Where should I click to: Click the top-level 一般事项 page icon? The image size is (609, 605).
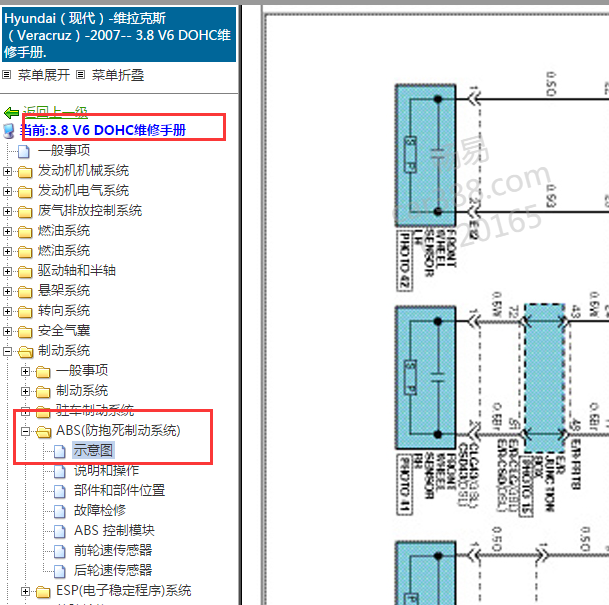[x=24, y=151]
